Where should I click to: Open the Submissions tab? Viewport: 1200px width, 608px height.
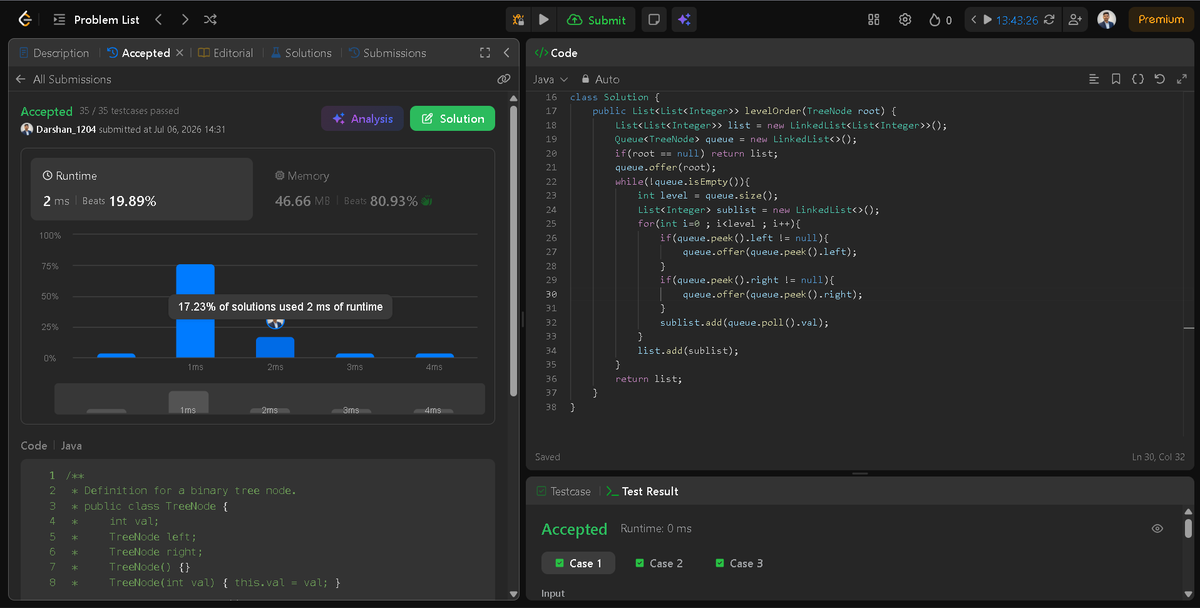(x=387, y=53)
